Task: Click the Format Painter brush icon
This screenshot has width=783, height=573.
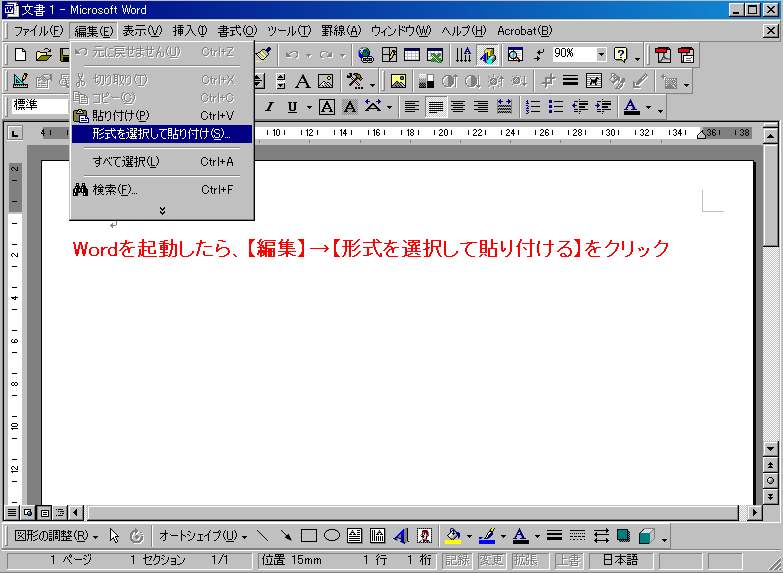Action: pos(264,54)
